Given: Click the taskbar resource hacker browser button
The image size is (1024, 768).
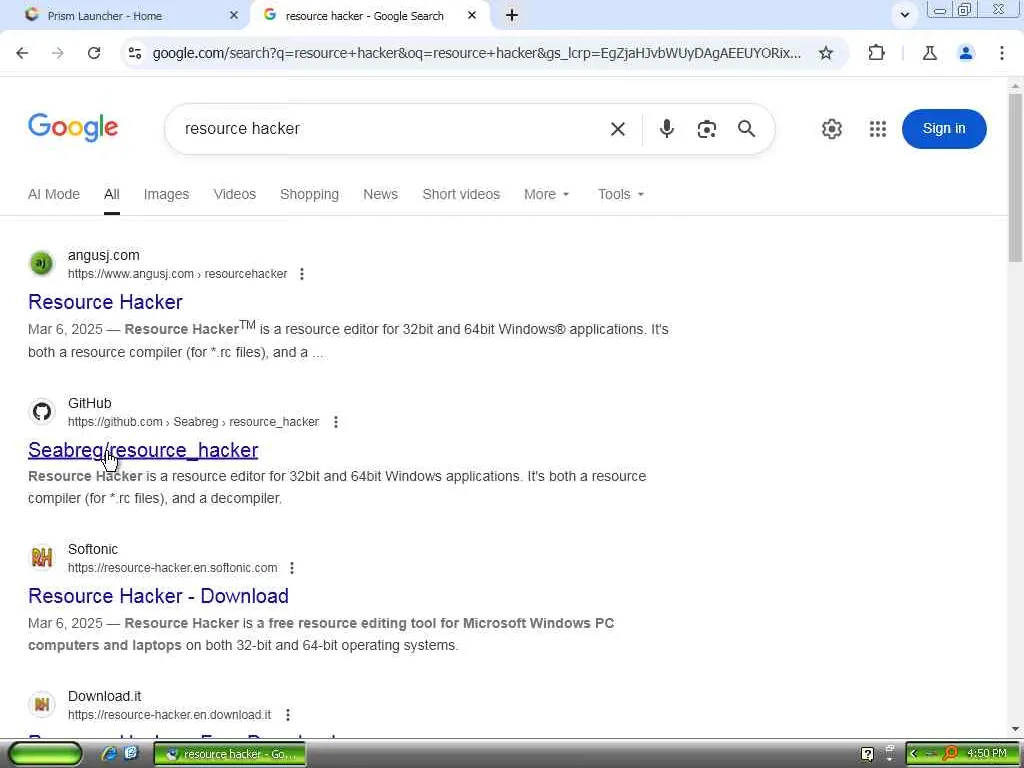Looking at the screenshot, I should coord(229,754).
